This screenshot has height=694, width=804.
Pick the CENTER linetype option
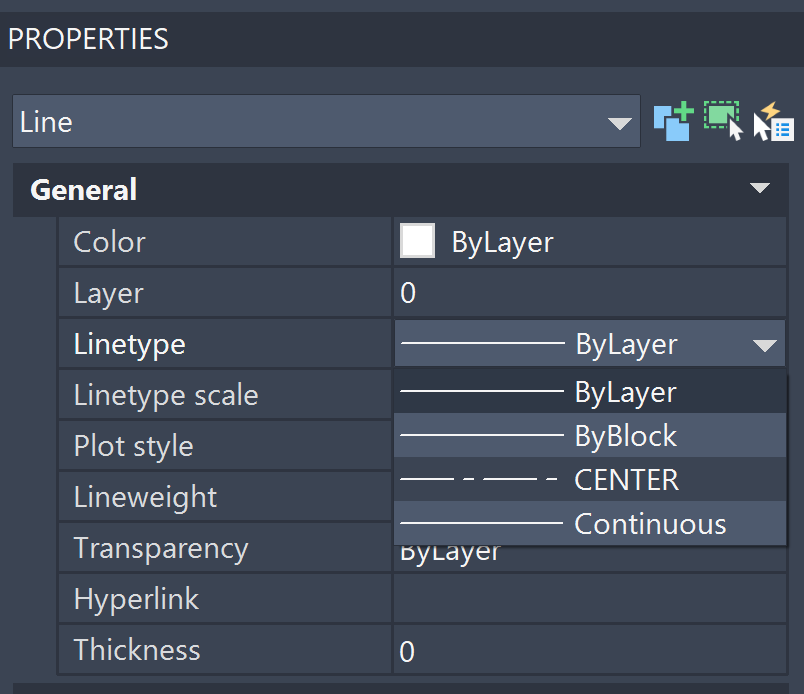(x=590, y=480)
